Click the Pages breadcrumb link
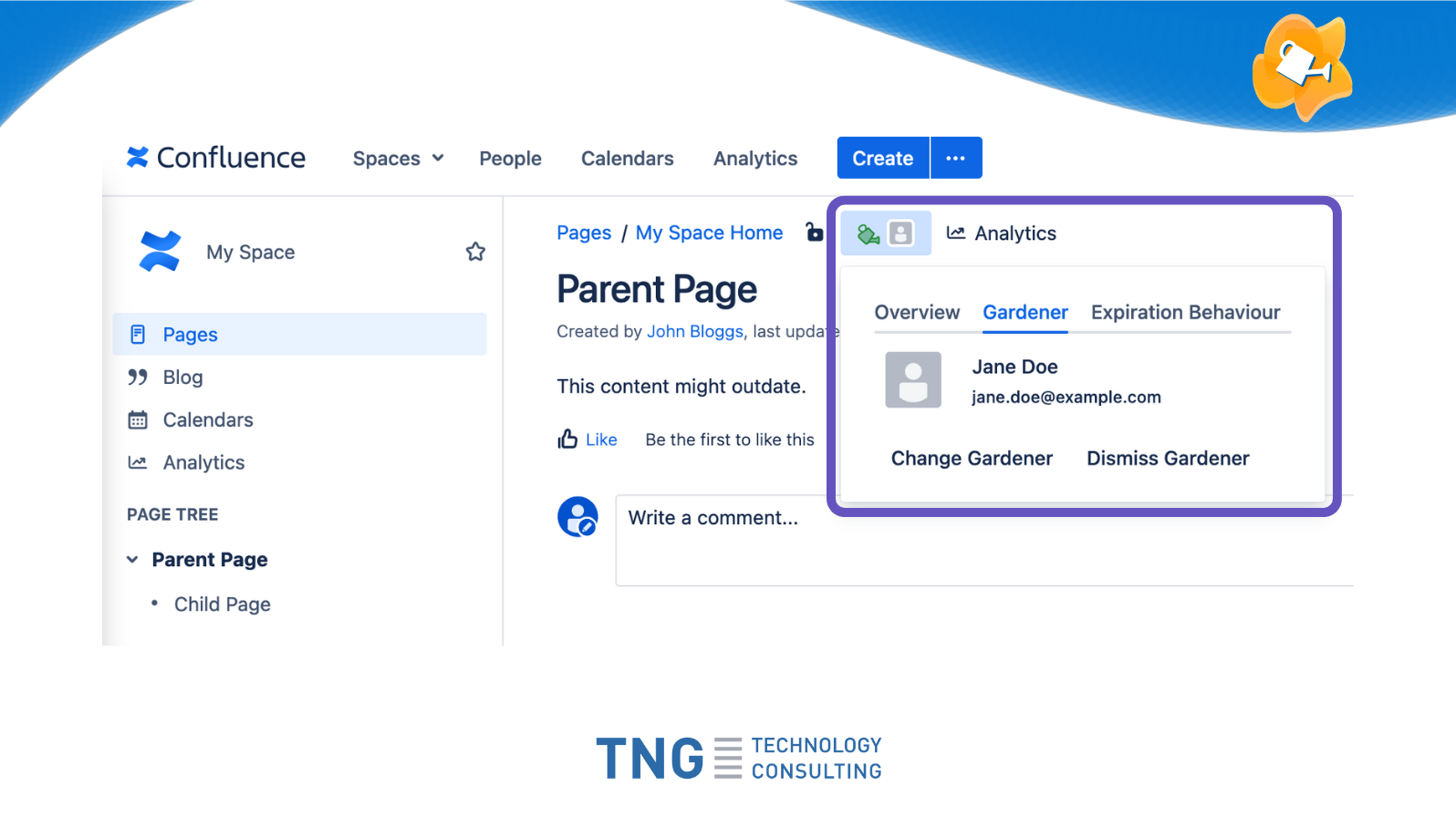The image size is (1456, 817). (x=584, y=233)
